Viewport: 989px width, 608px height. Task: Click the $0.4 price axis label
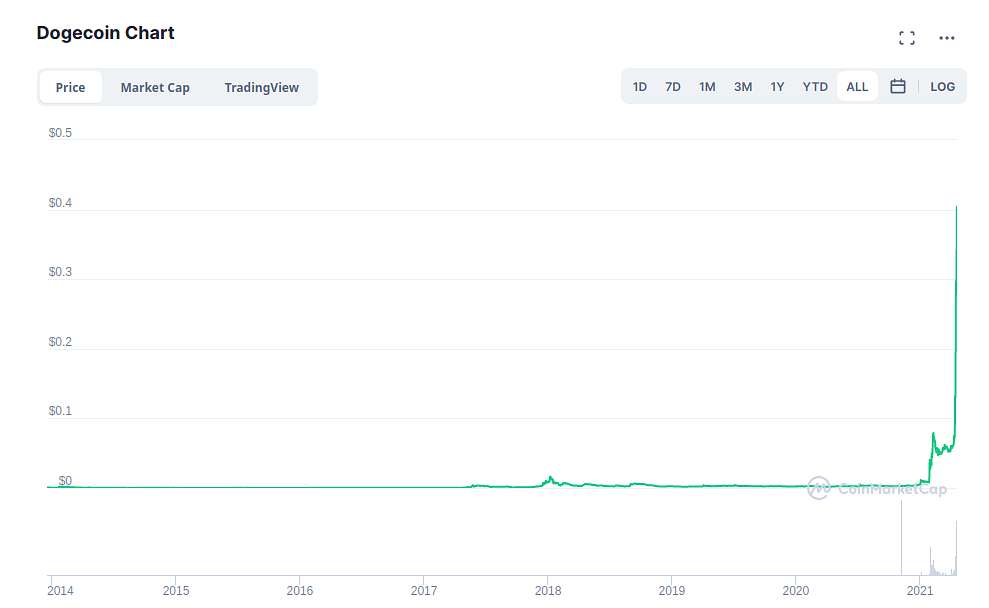coord(60,202)
